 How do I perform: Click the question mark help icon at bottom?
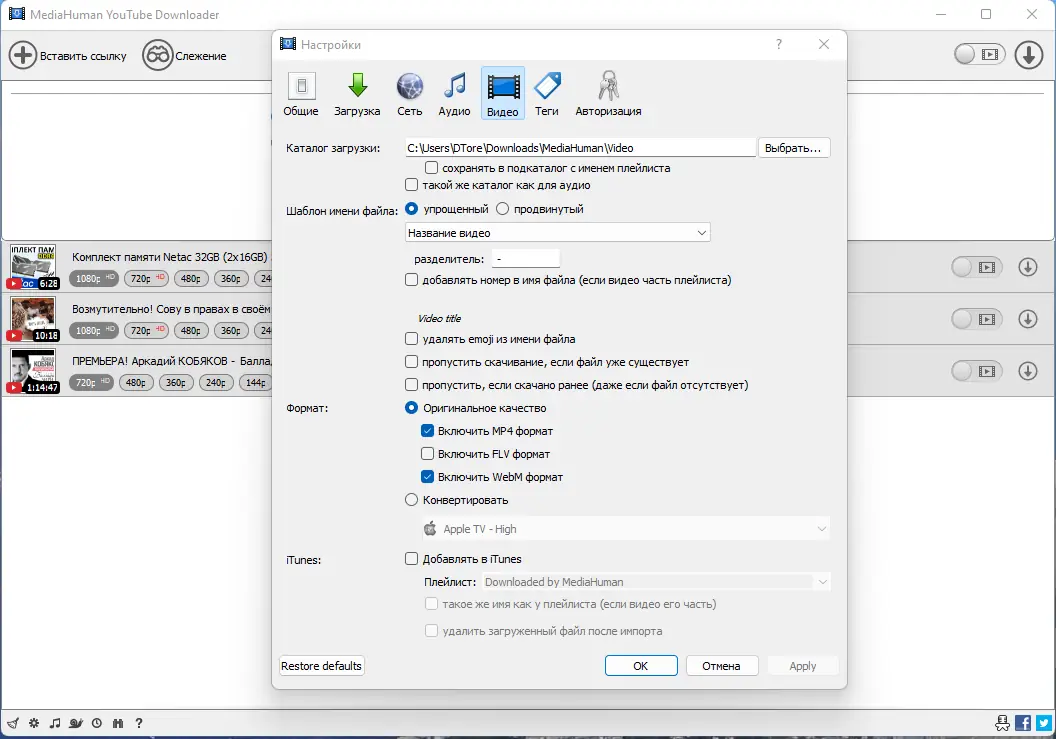(x=139, y=724)
